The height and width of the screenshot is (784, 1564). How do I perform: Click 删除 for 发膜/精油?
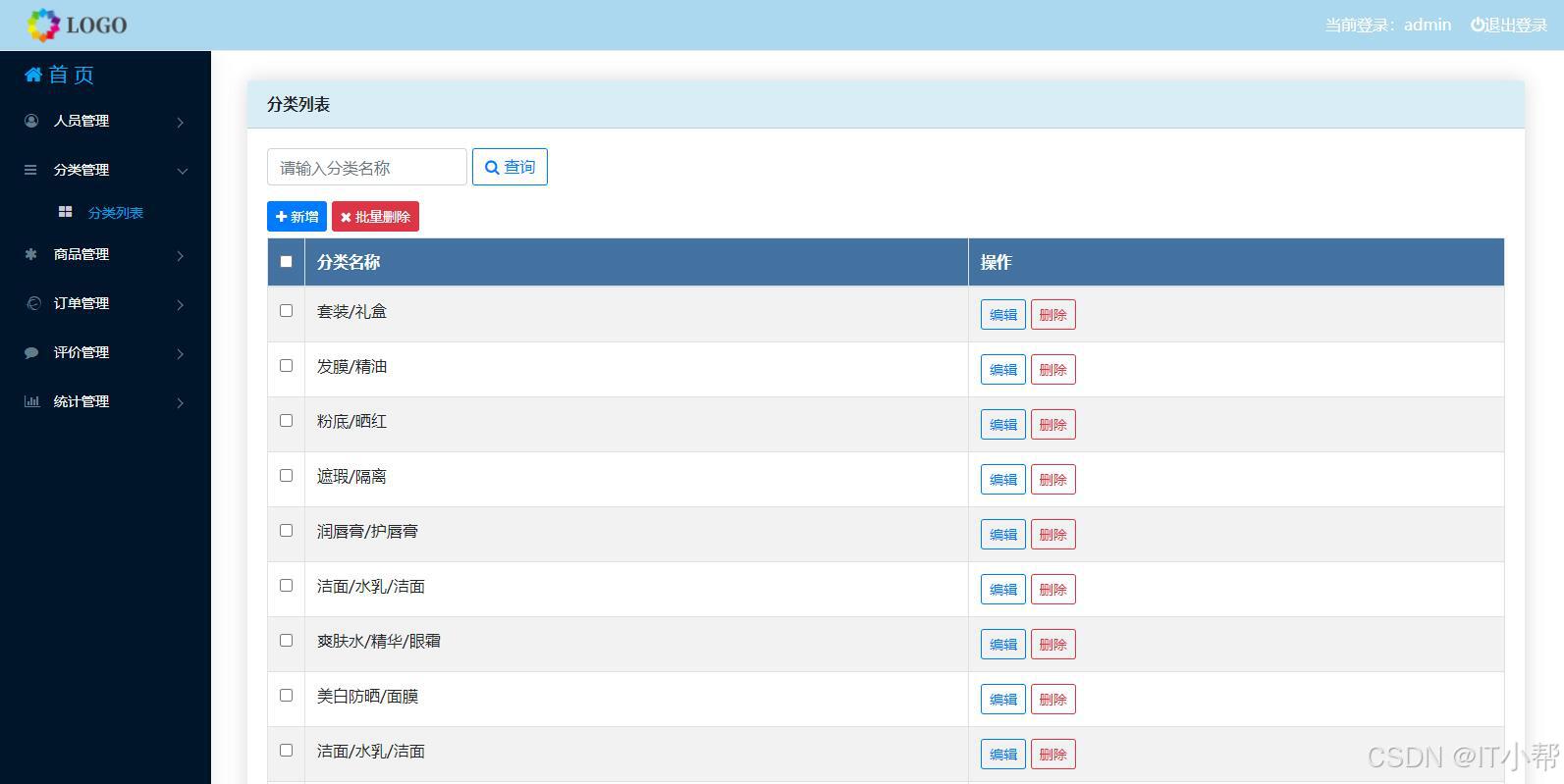tap(1053, 369)
